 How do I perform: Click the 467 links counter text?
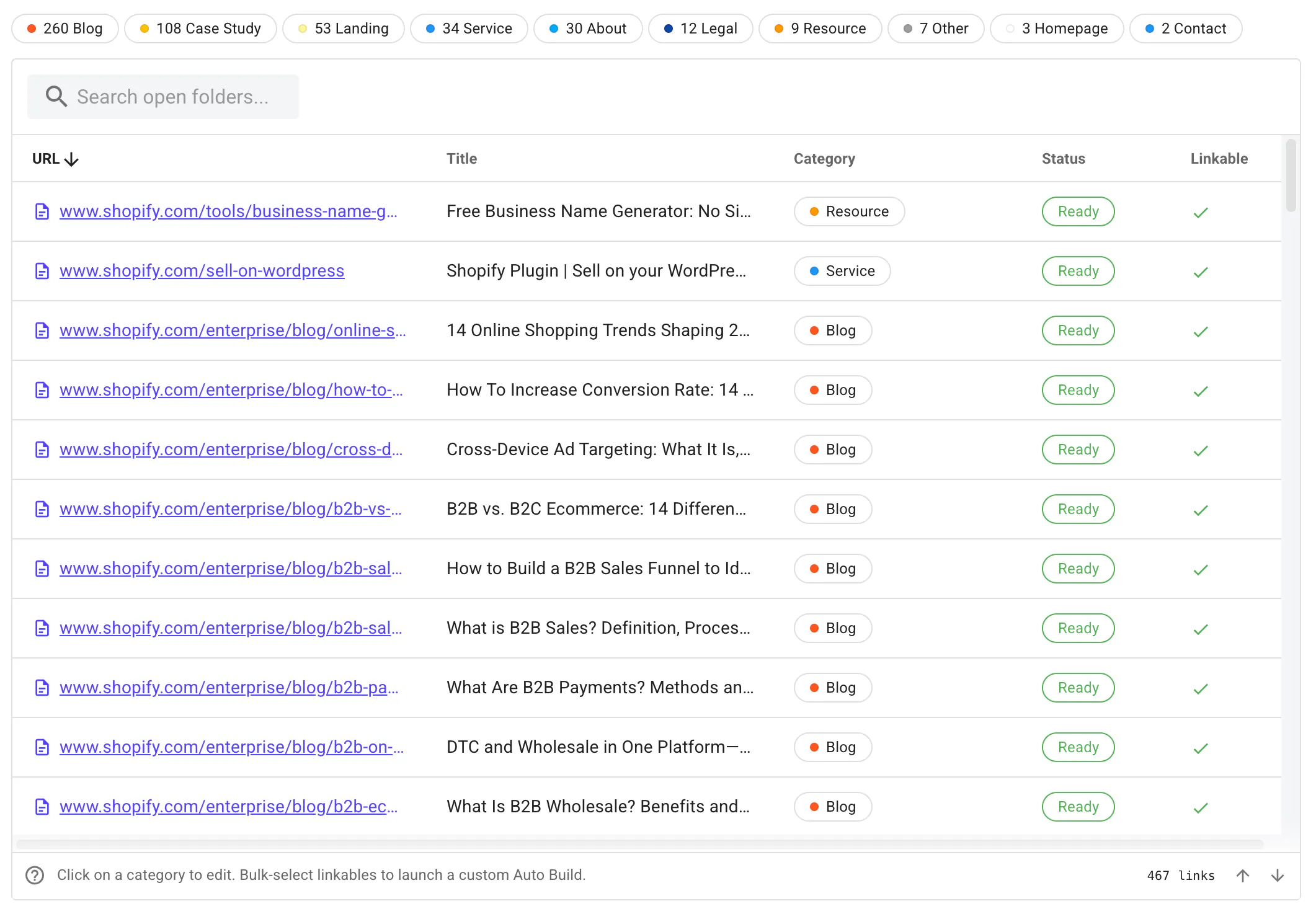click(x=1181, y=876)
